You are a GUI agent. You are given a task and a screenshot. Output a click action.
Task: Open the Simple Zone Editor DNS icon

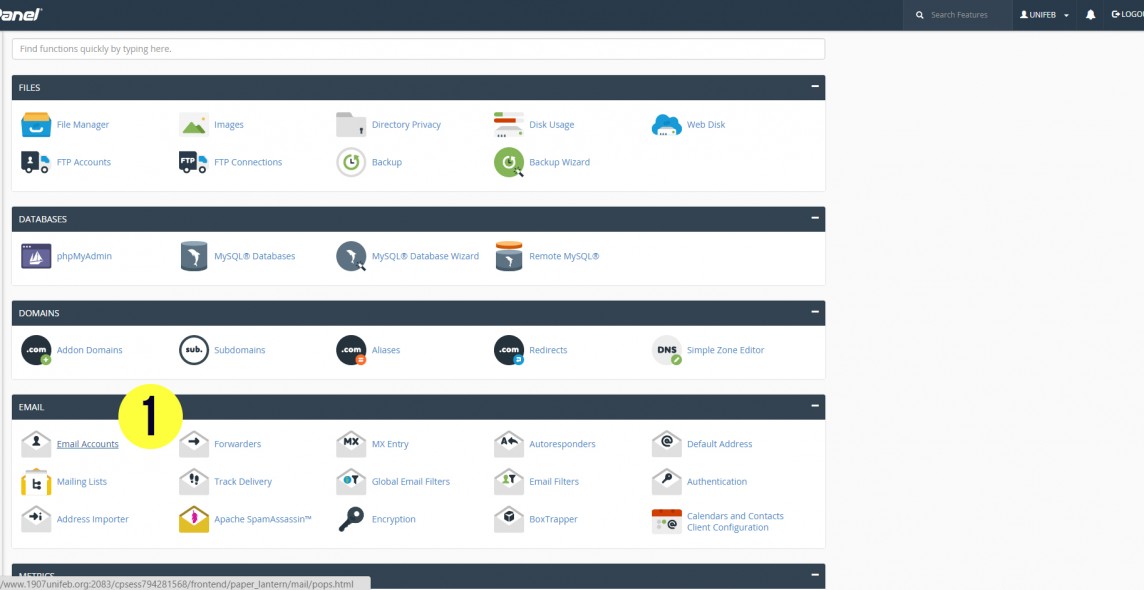point(667,350)
